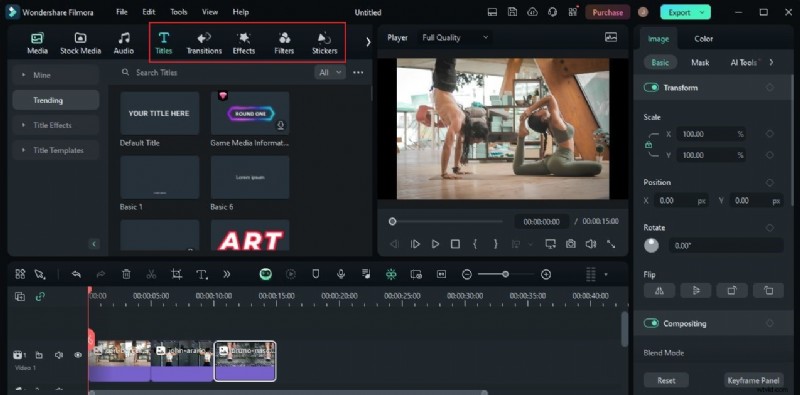The width and height of the screenshot is (800, 395).
Task: Toggle the Compositing switch
Action: tap(651, 324)
